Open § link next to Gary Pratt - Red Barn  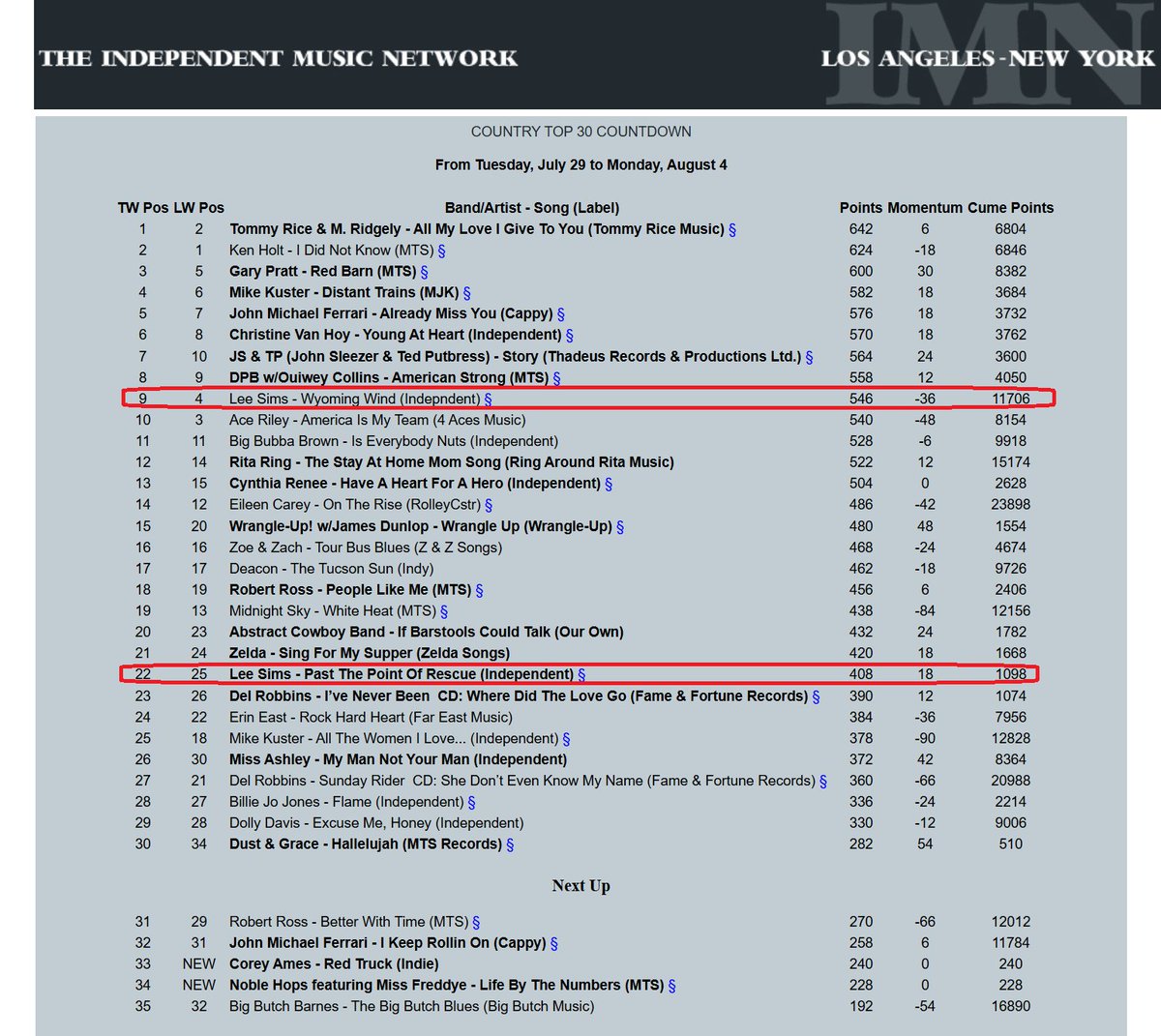point(425,272)
